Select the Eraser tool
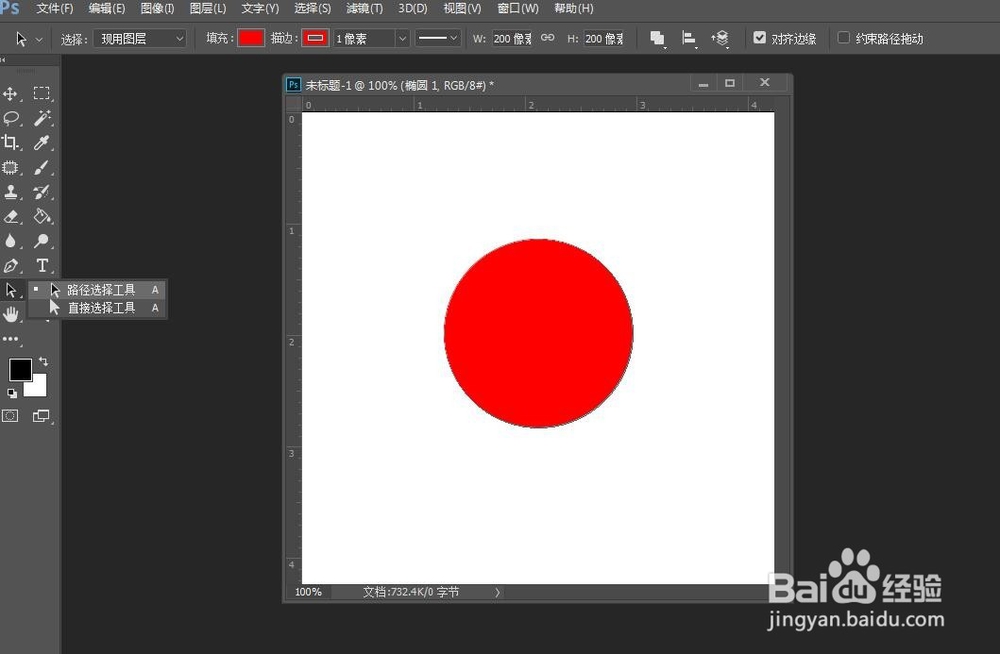Viewport: 1000px width, 654px height. tap(10, 216)
